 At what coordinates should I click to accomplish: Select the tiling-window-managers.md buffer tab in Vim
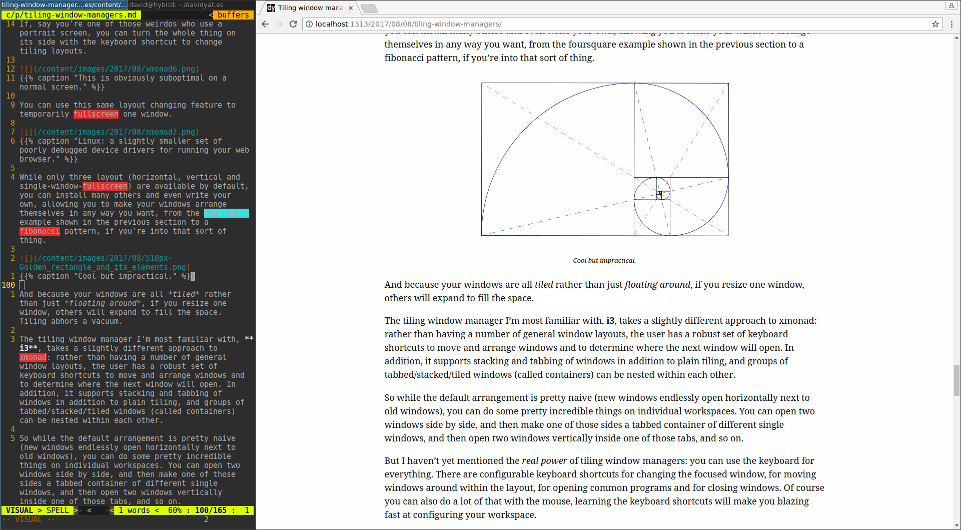tap(70, 14)
